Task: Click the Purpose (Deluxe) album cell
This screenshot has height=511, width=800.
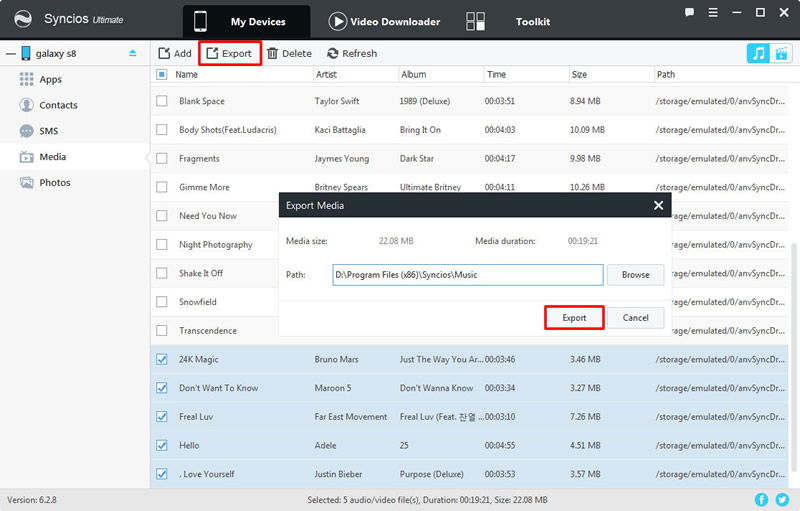Action: click(x=432, y=474)
